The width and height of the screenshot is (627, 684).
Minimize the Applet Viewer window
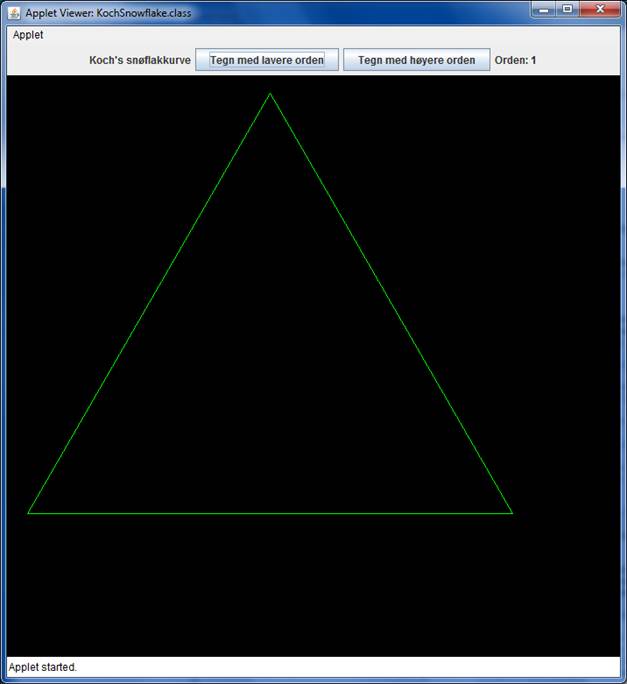click(x=544, y=9)
